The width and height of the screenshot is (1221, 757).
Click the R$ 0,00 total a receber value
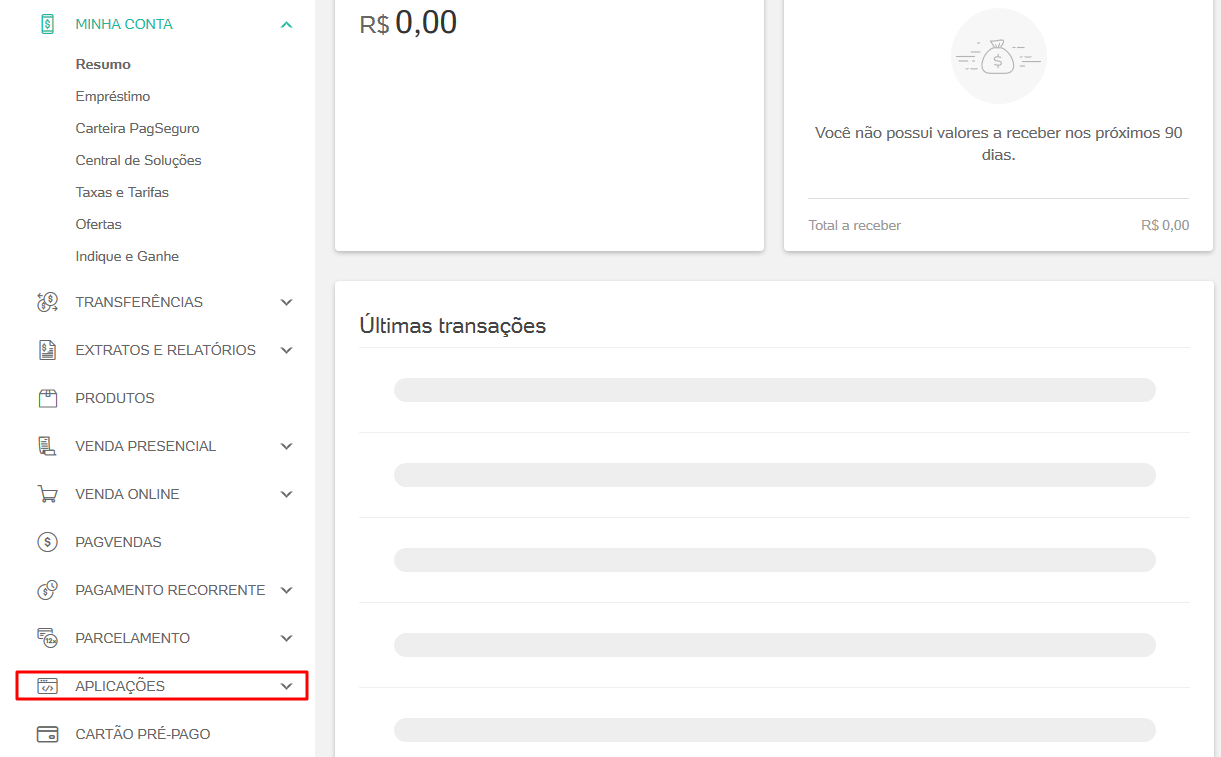coord(1165,225)
